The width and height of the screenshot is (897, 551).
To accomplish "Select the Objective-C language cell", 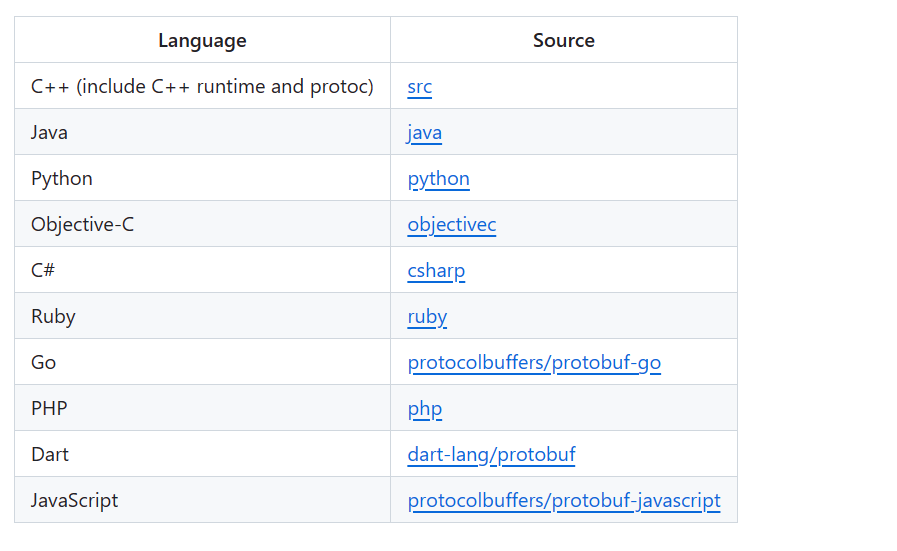I will coord(82,225).
